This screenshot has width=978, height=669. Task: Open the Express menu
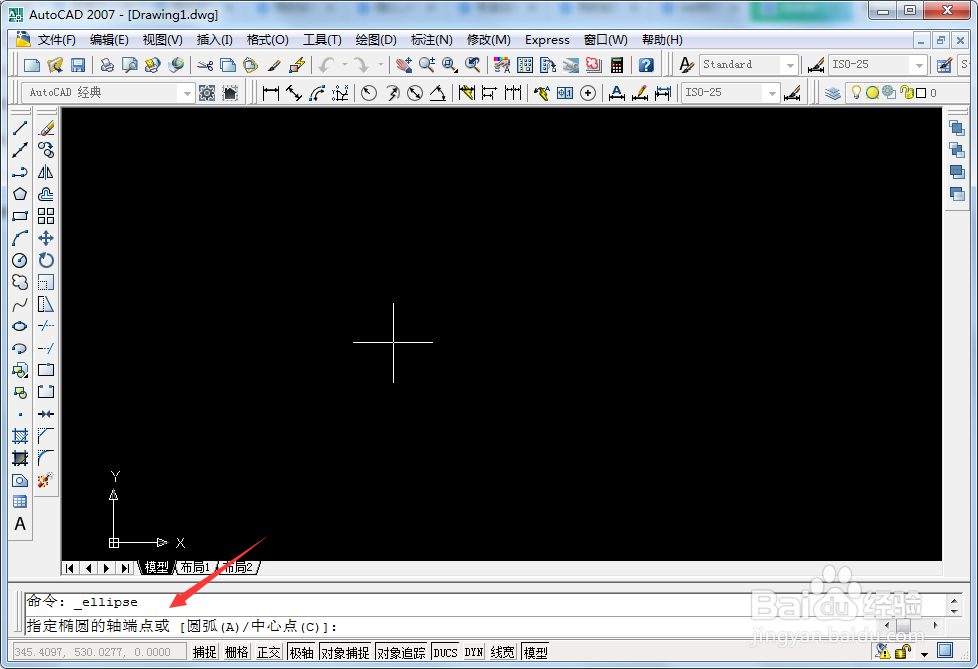(x=547, y=40)
